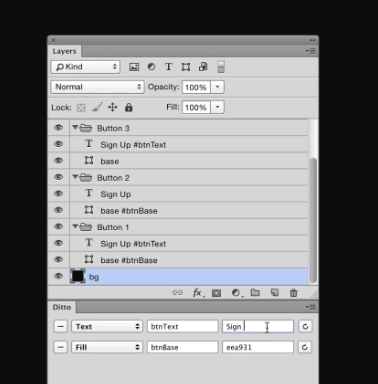
Task: Collapse the panel with double-arrow icon
Action: (x=312, y=40)
